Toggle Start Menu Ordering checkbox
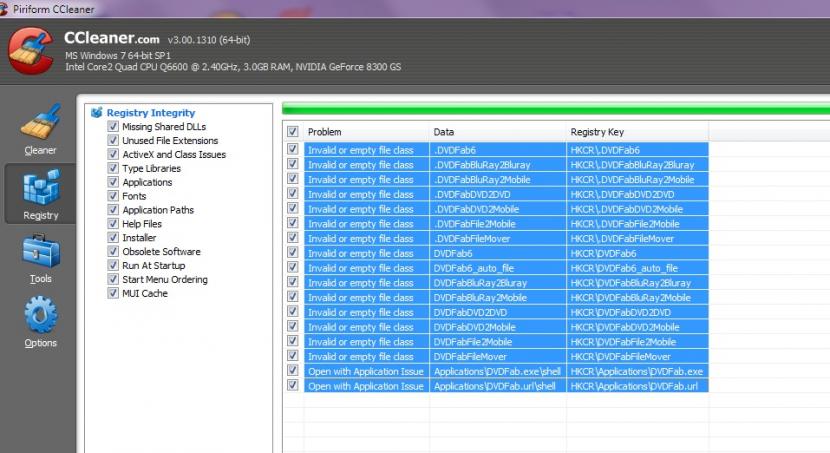The height and width of the screenshot is (453, 830). tap(113, 279)
